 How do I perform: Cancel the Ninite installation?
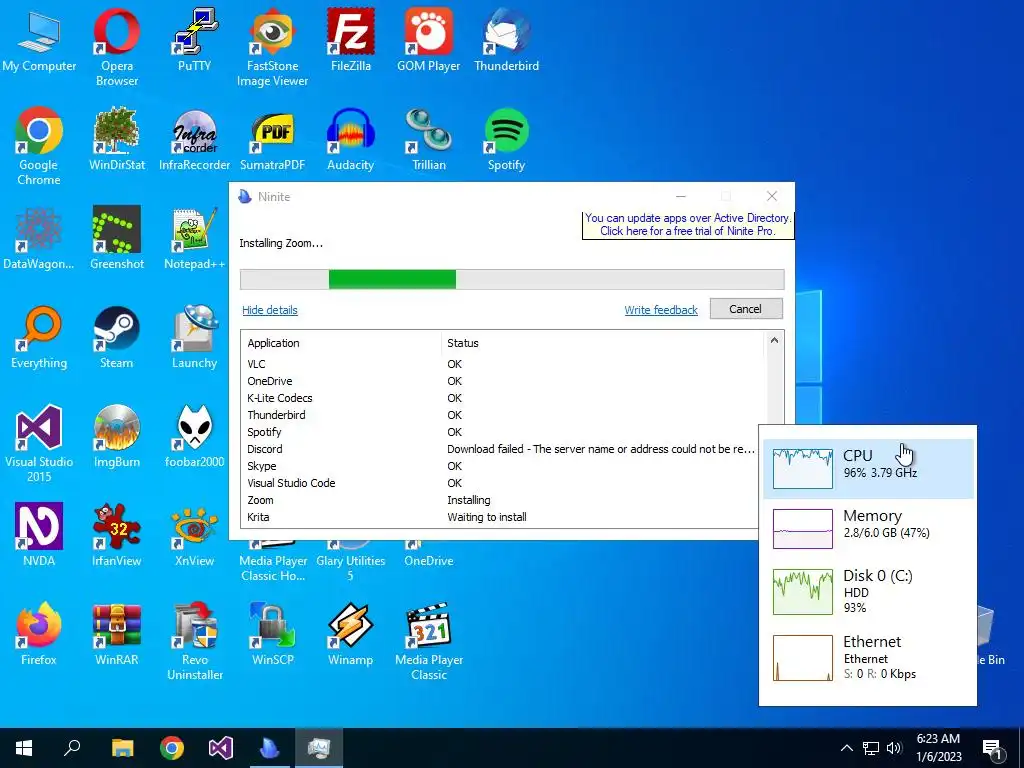point(746,309)
